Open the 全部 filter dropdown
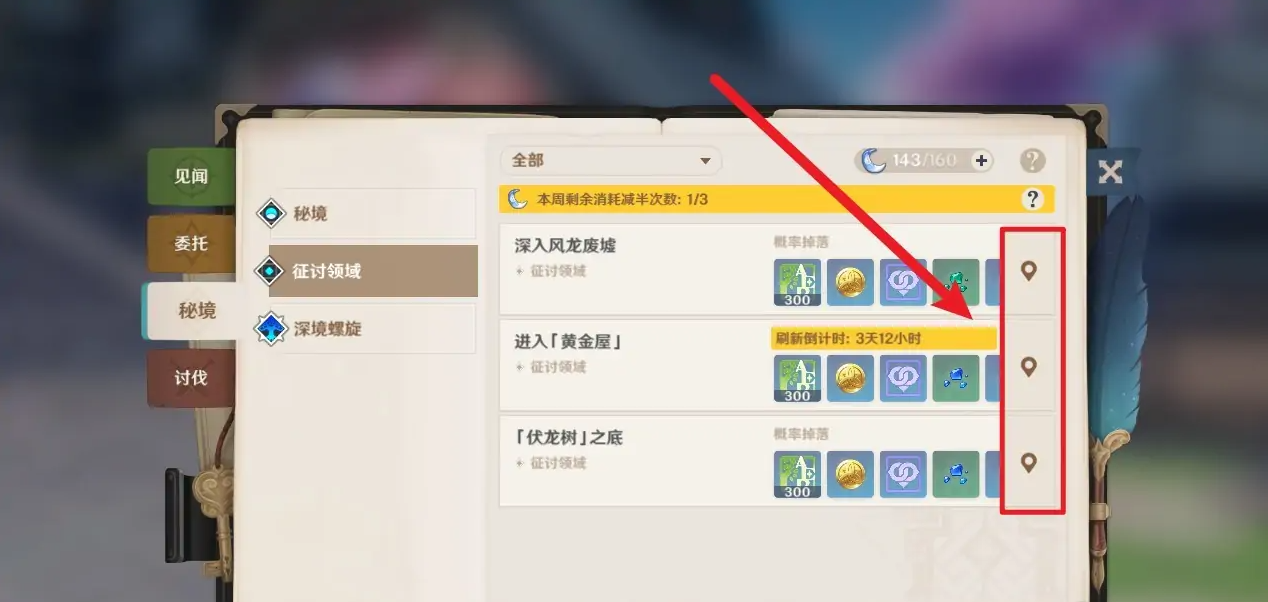Viewport: 1268px width, 602px height. coord(610,160)
